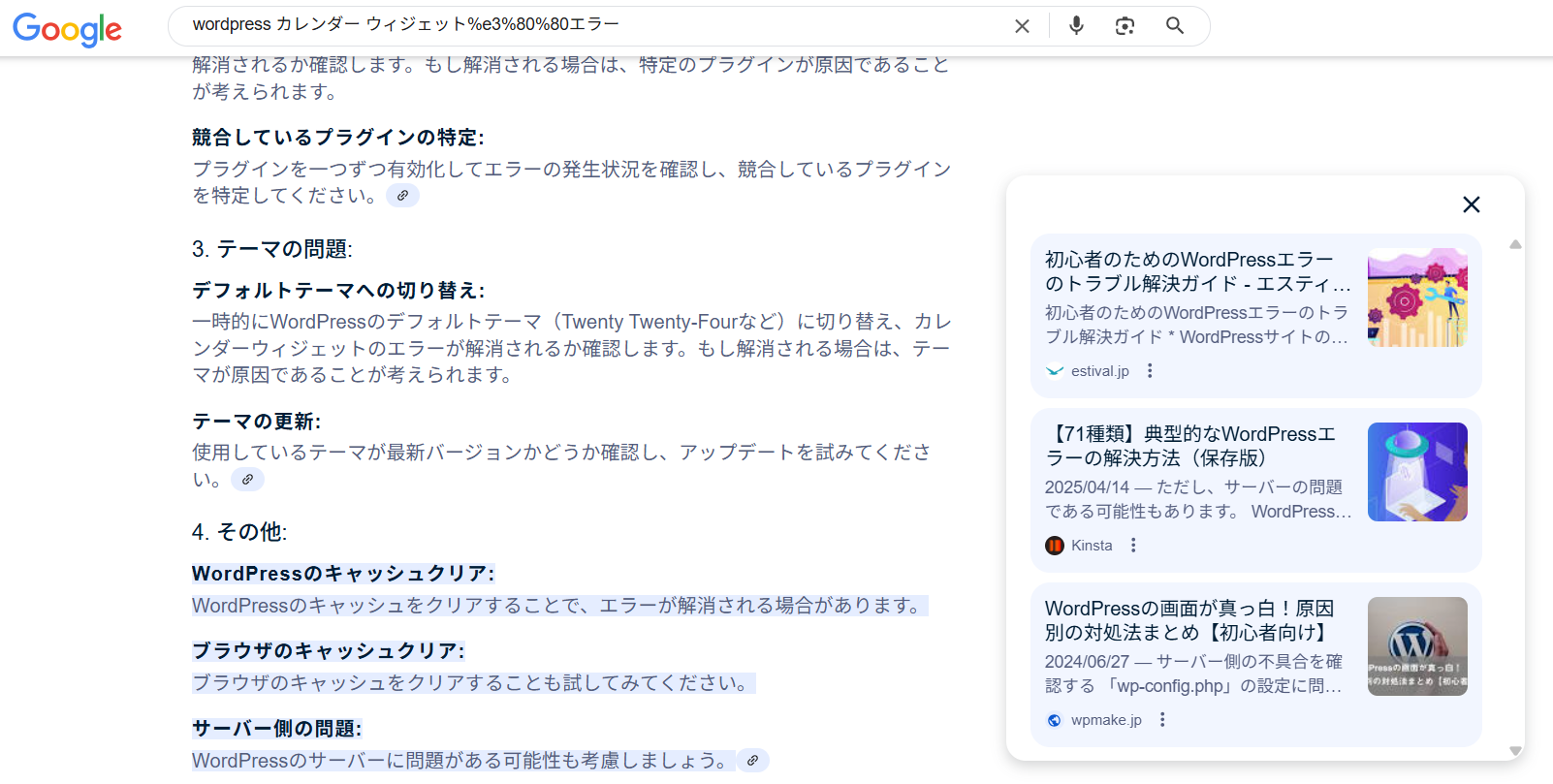Click paragraph starting プラグインを一つずつ有効化
This screenshot has height=784, width=1553.
[x=571, y=182]
